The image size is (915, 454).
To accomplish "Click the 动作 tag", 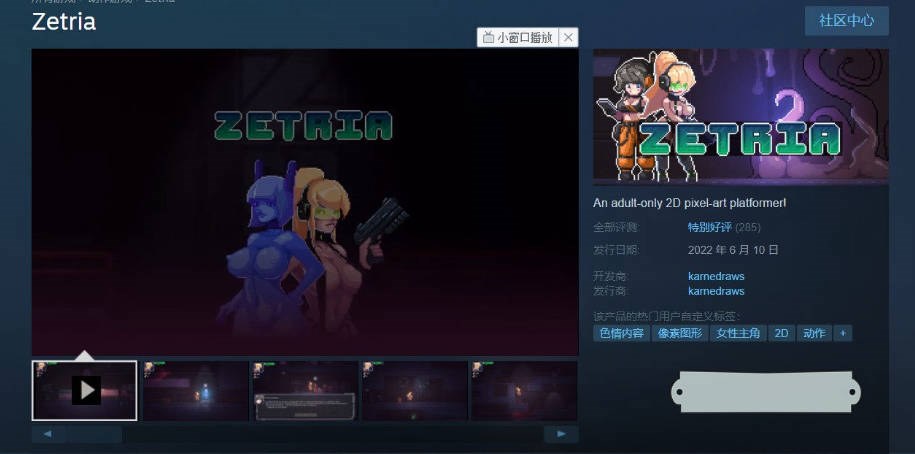I will click(814, 333).
